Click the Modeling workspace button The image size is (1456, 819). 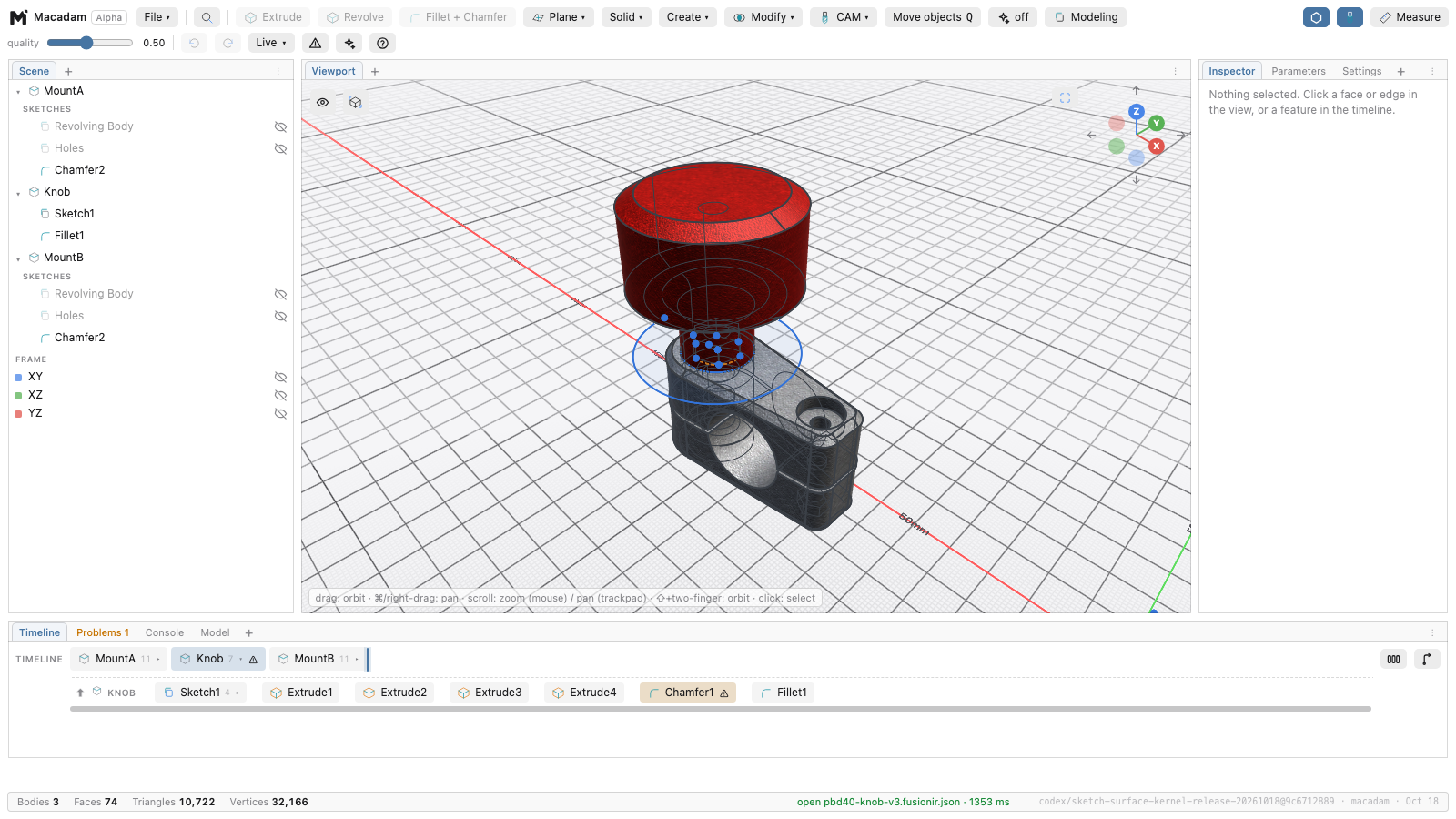[x=1086, y=17]
